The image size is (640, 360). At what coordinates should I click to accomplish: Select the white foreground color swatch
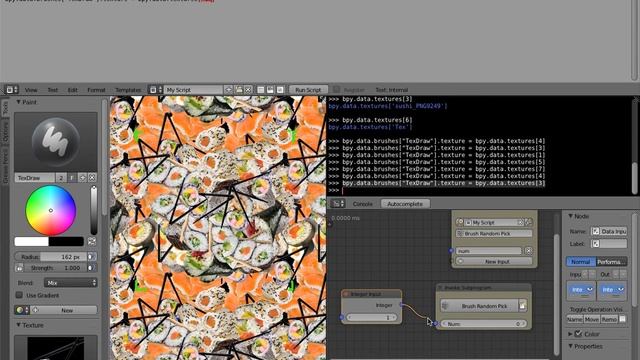point(31,242)
